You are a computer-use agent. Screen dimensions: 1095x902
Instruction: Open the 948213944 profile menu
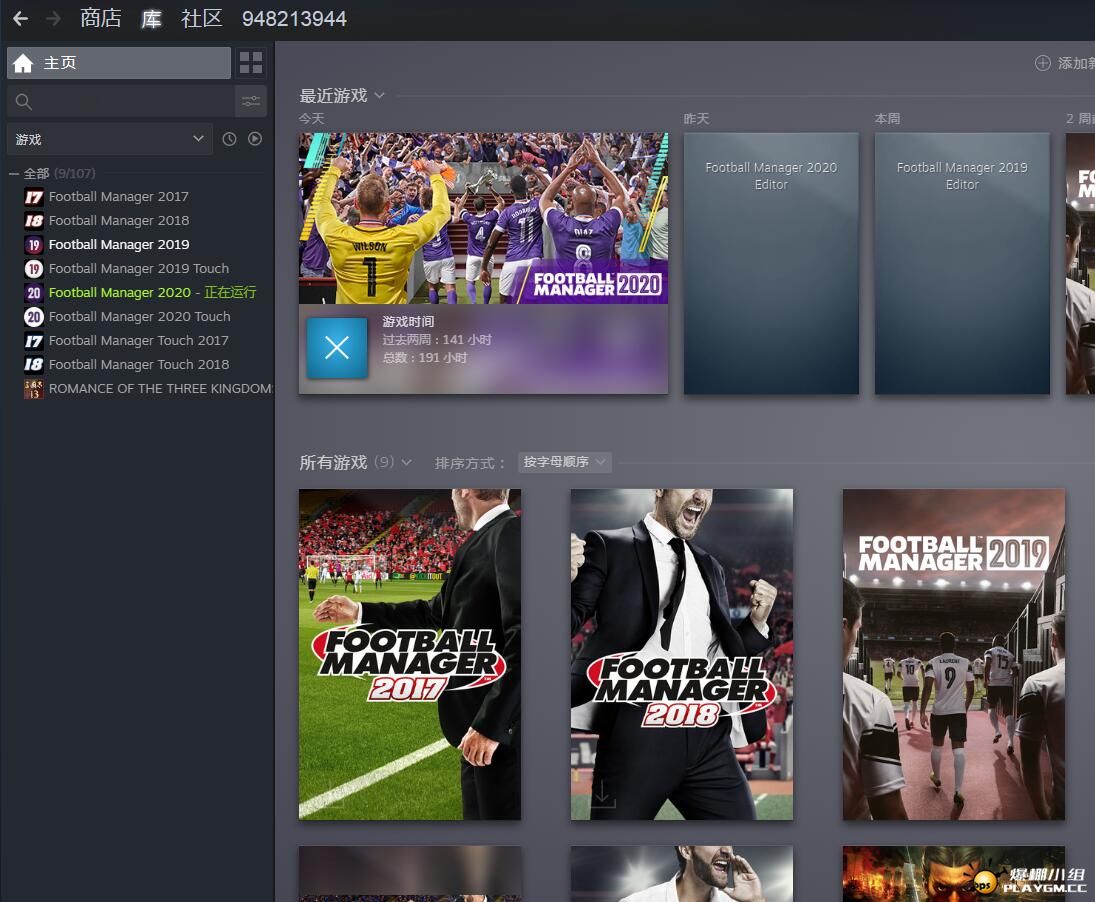click(x=294, y=18)
